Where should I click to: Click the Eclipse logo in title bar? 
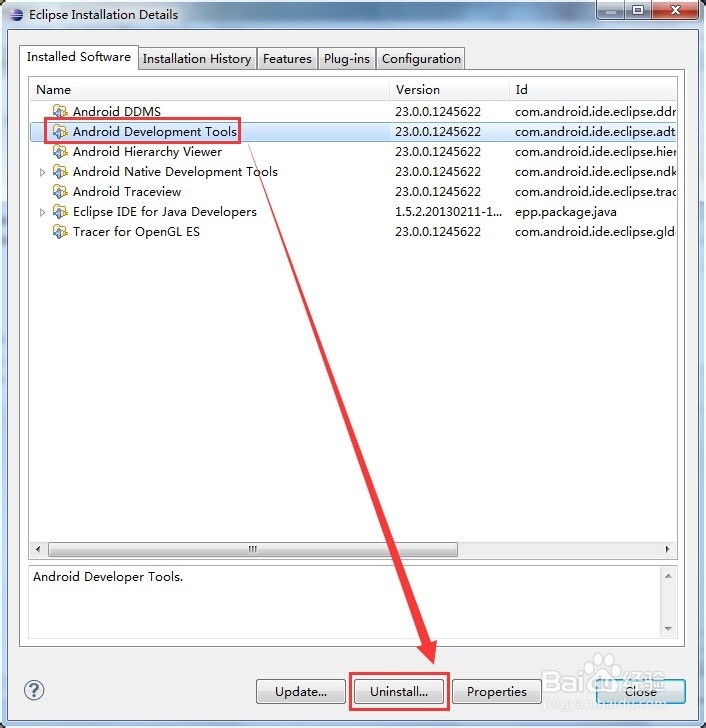click(16, 14)
